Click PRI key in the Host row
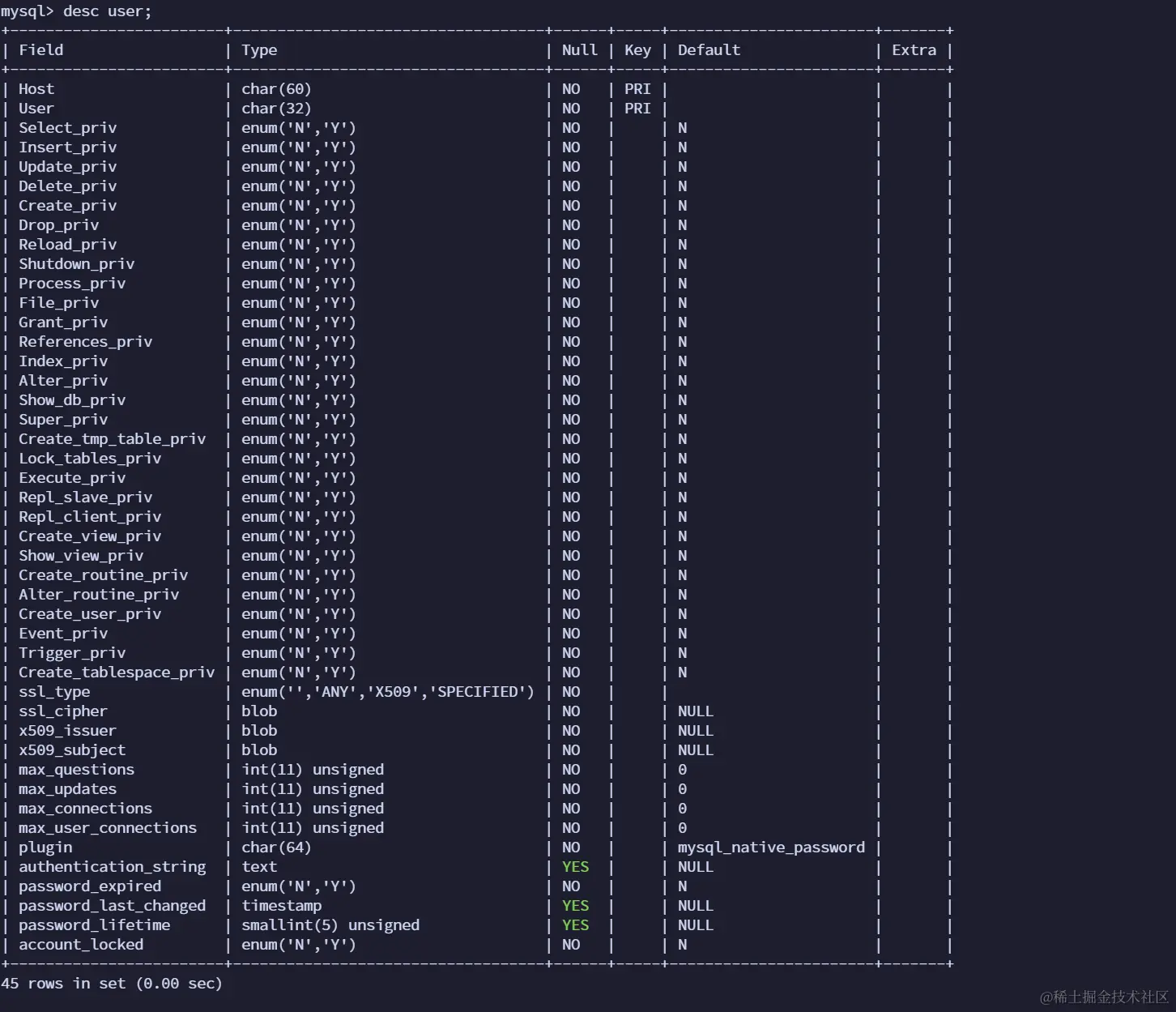 [637, 89]
